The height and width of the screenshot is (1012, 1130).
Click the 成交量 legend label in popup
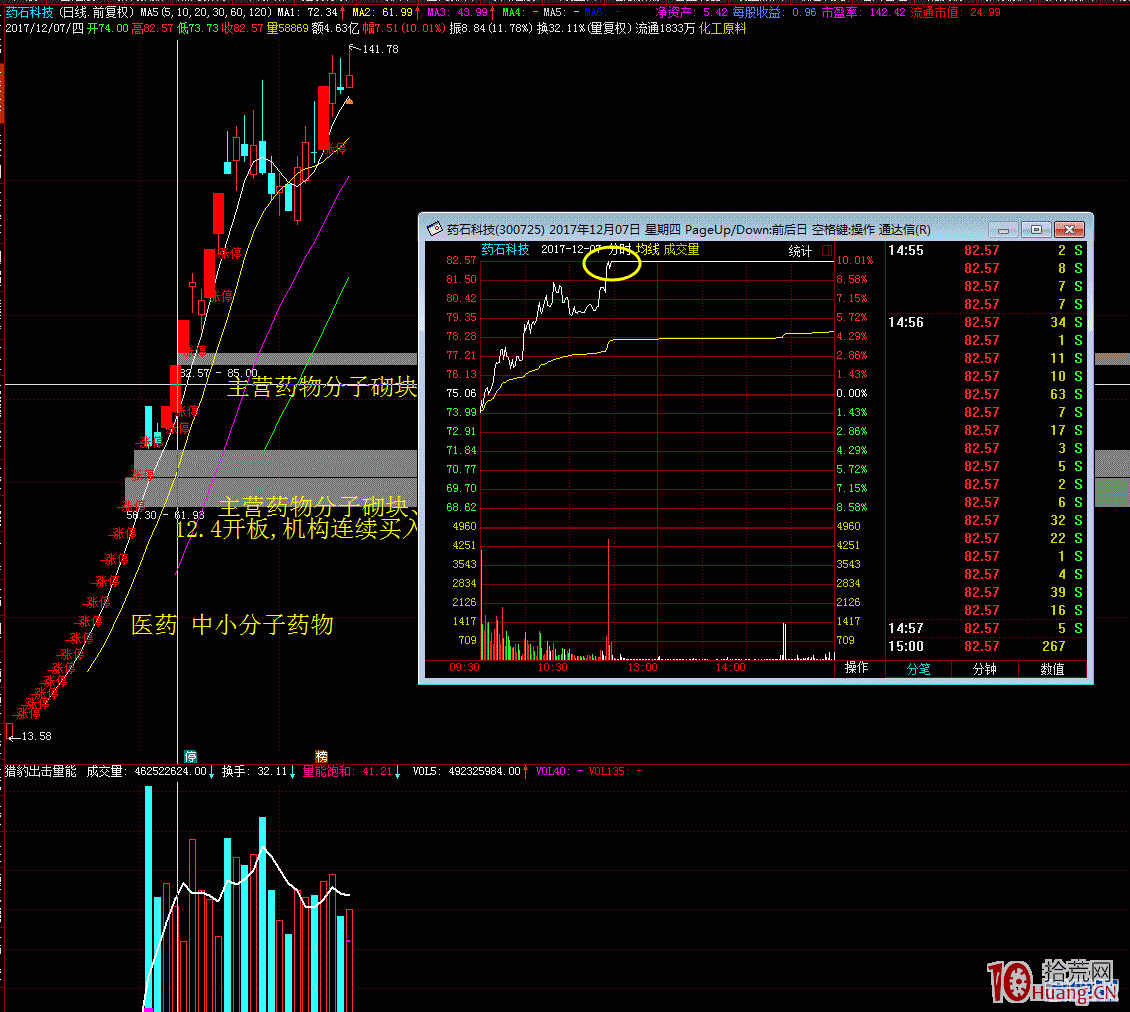tap(681, 249)
